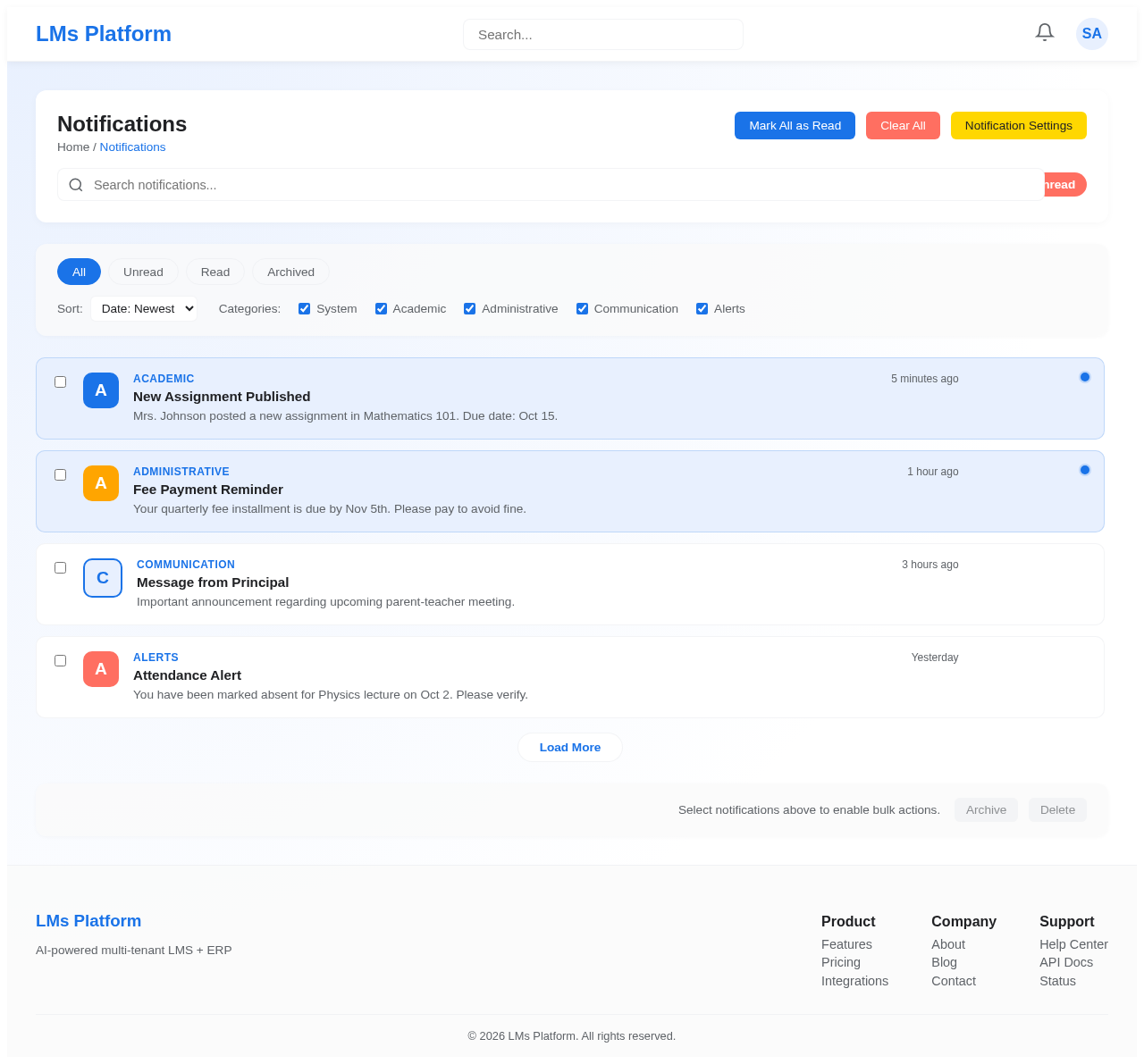This screenshot has height=1064, width=1144.
Task: Open footer About link
Action: pyautogui.click(x=948, y=944)
